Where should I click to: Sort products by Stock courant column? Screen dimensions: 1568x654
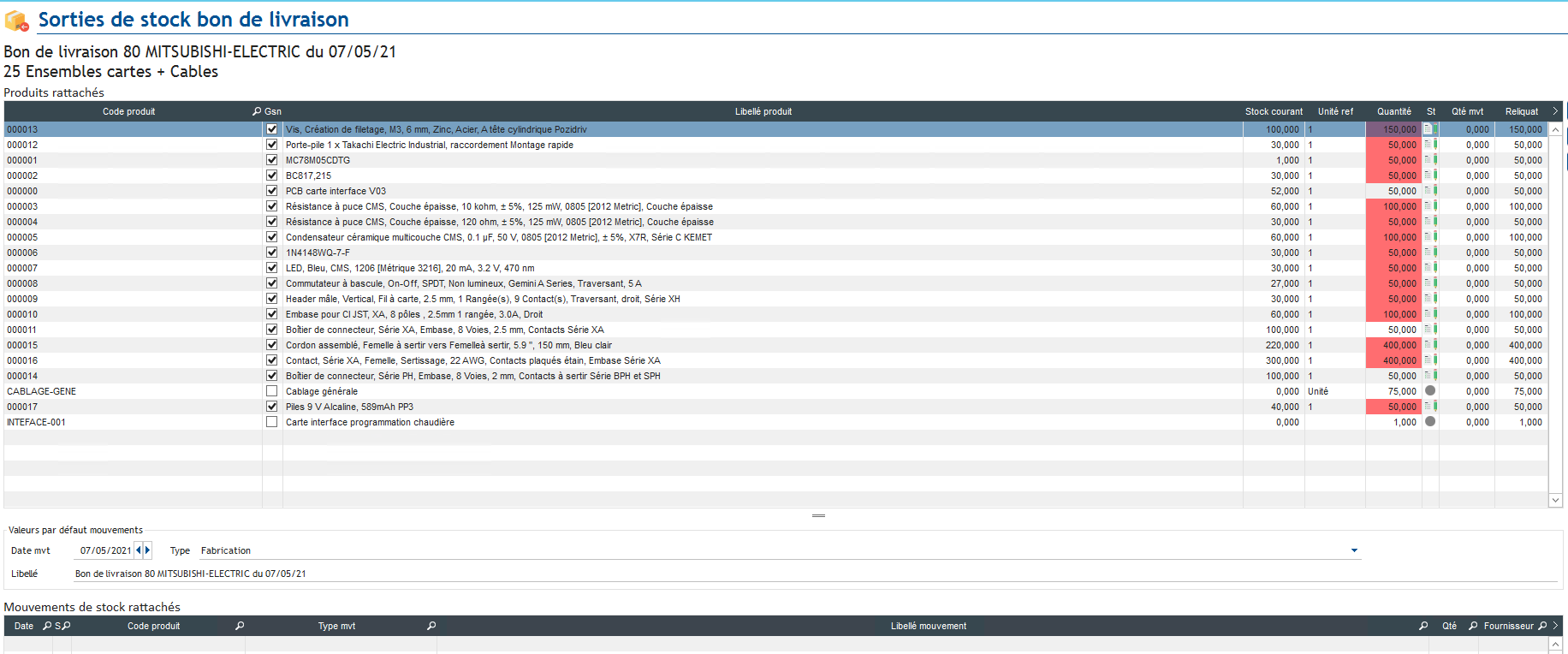coord(1273,111)
